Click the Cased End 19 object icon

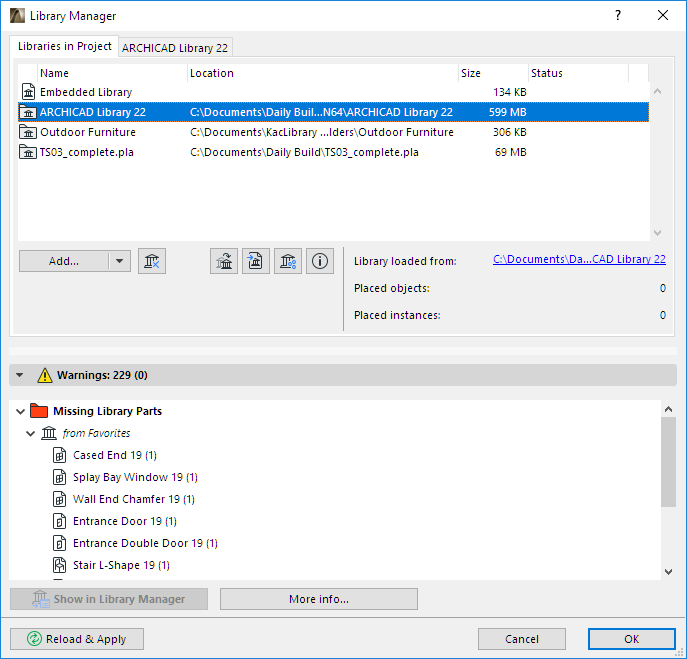pyautogui.click(x=60, y=455)
